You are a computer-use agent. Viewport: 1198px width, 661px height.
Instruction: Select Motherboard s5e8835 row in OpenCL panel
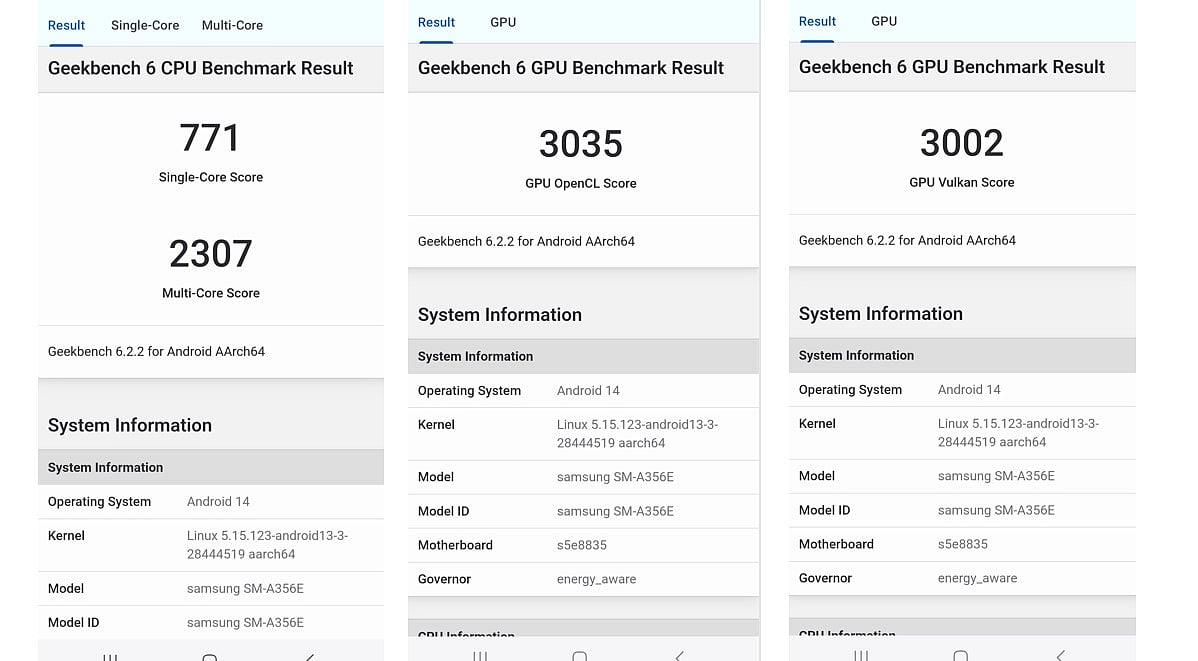click(x=583, y=545)
